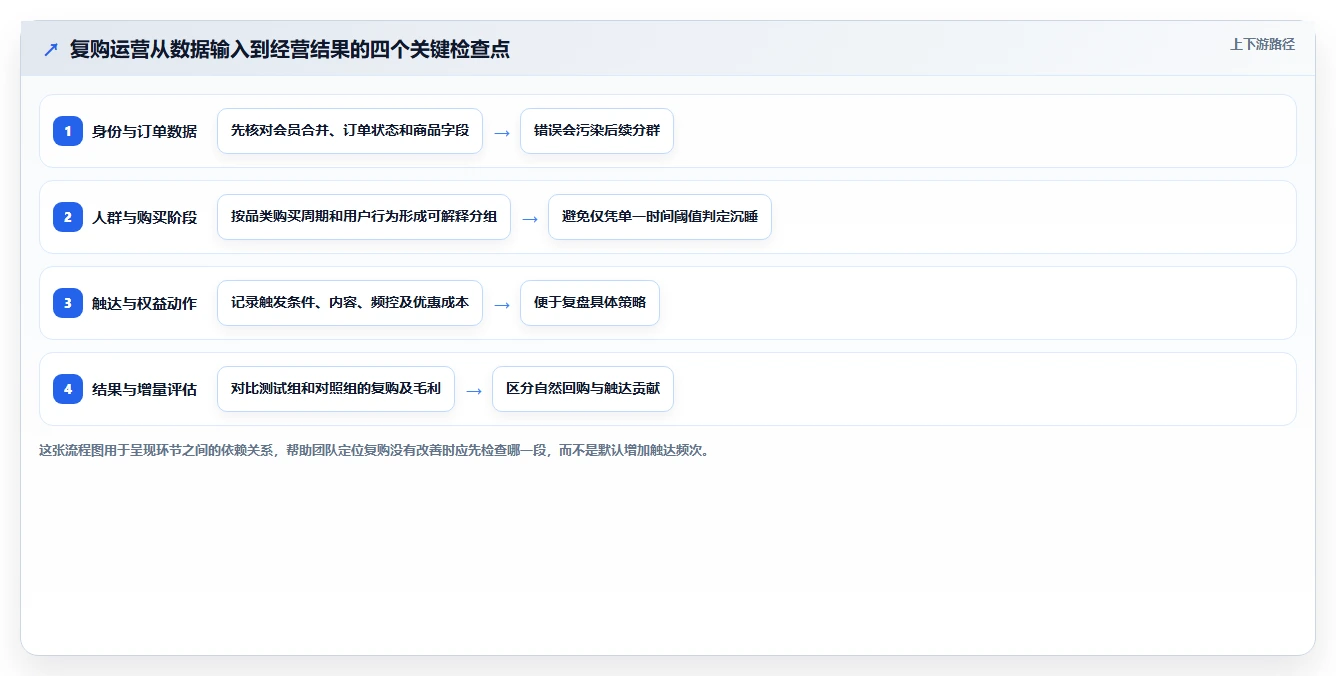Click the number 2 step badge
This screenshot has width=1336, height=676.
click(68, 217)
